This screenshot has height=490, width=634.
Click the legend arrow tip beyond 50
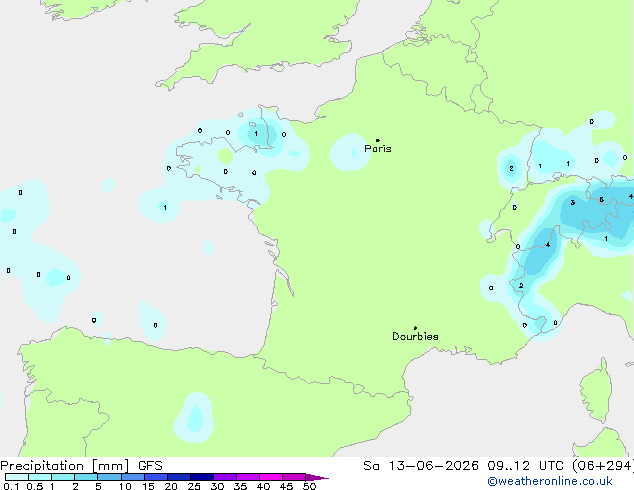[317, 478]
